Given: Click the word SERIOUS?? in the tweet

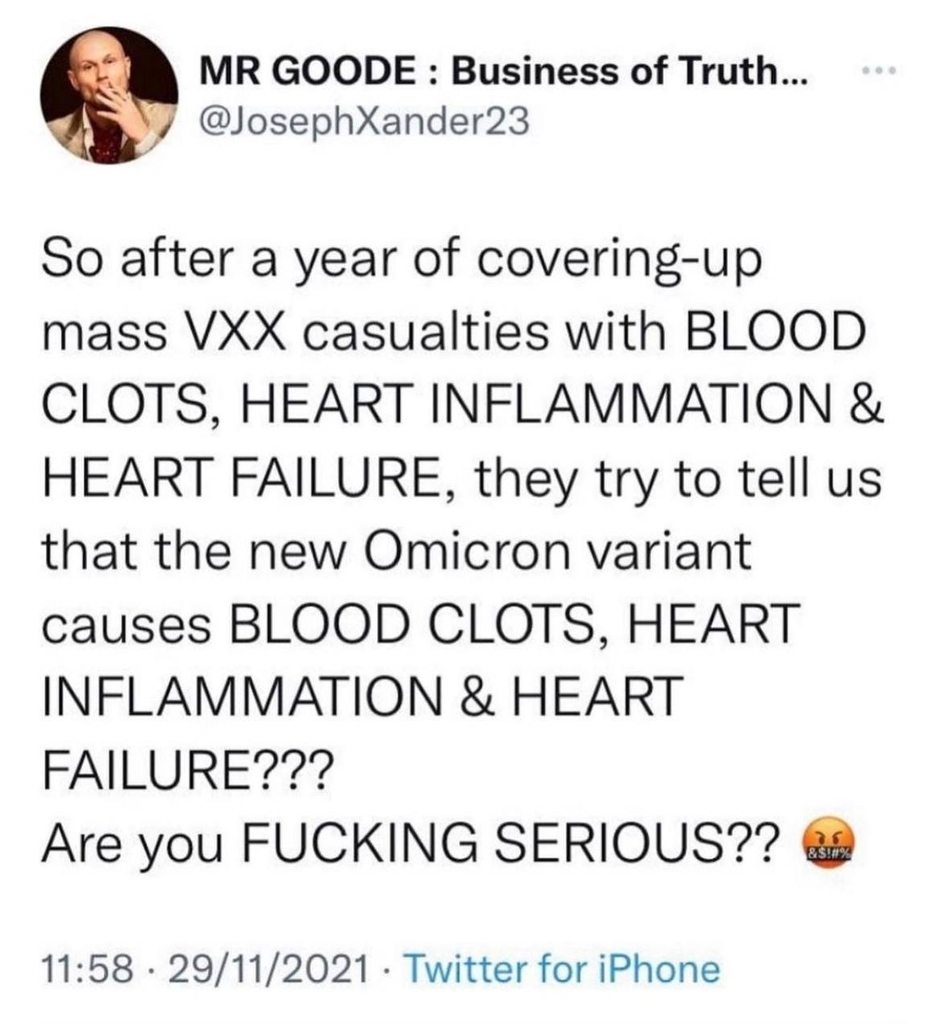Looking at the screenshot, I should (x=637, y=840).
